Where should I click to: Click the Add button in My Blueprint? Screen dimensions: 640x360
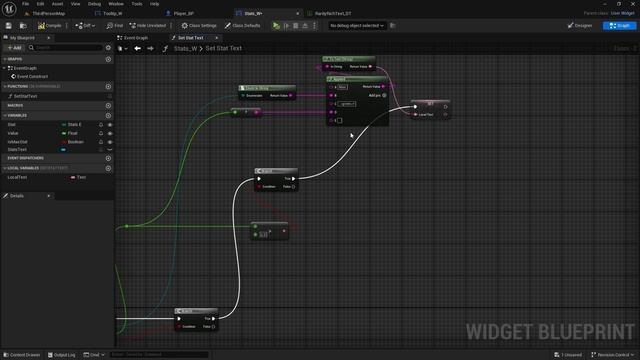click(x=14, y=48)
